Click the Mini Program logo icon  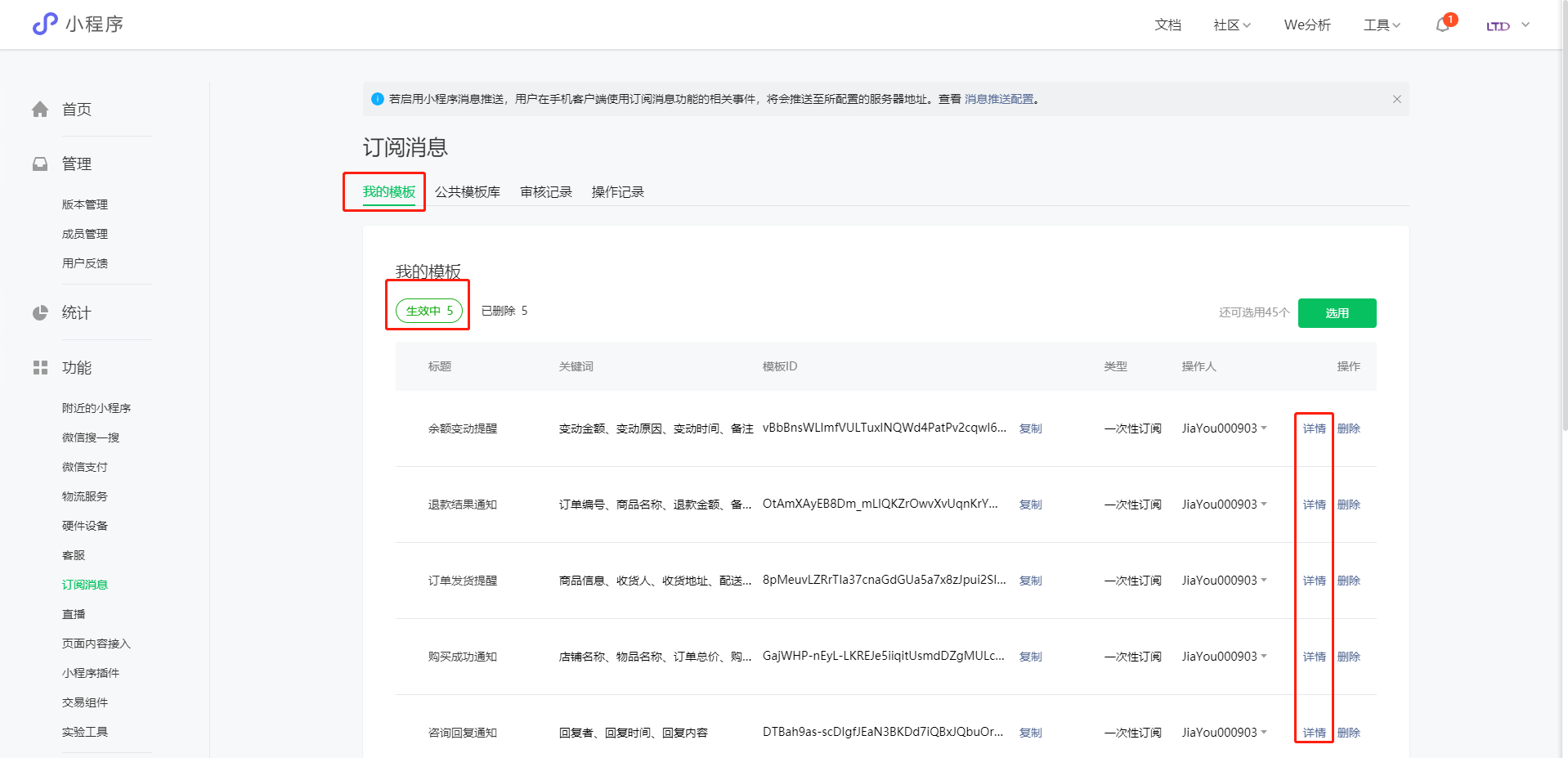45,25
